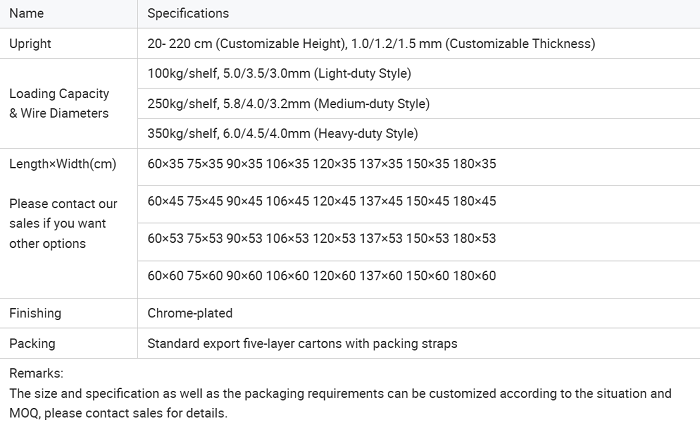The image size is (700, 427).
Task: Click the Chrome-plated finishing value
Action: click(189, 313)
